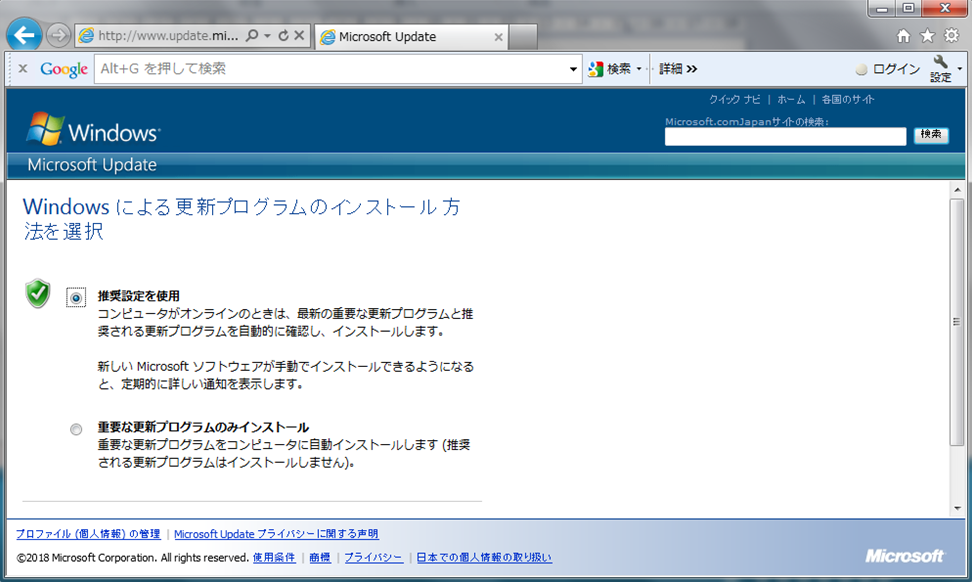Viewport: 972px width, 582px height.
Task: Open the address bar dropdown arrow
Action: (267, 36)
